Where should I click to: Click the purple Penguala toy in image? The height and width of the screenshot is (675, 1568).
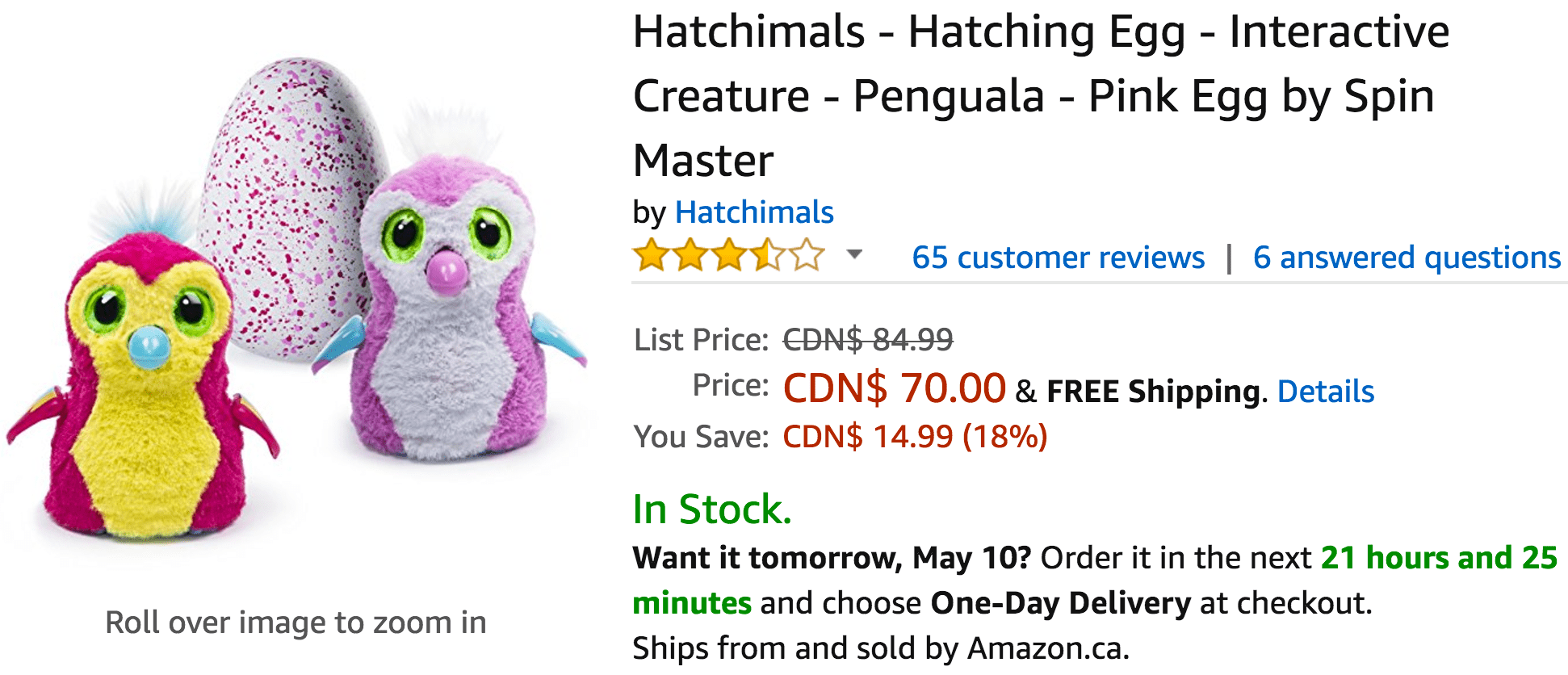tap(444, 323)
